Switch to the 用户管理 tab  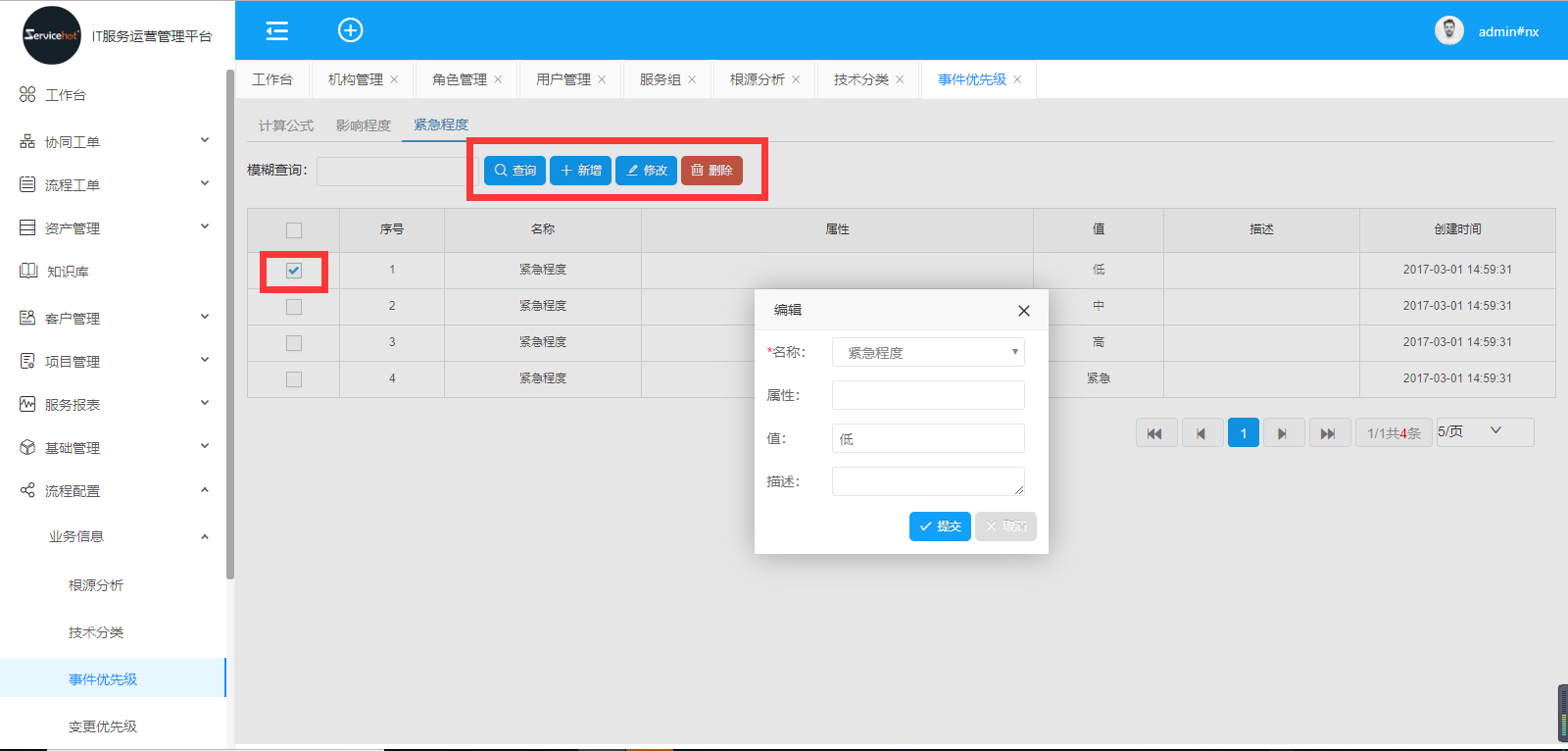(563, 79)
